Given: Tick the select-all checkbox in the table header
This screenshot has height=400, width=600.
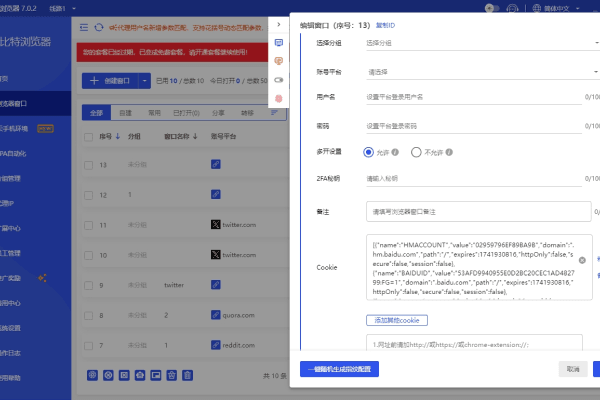Looking at the screenshot, I should point(88,137).
